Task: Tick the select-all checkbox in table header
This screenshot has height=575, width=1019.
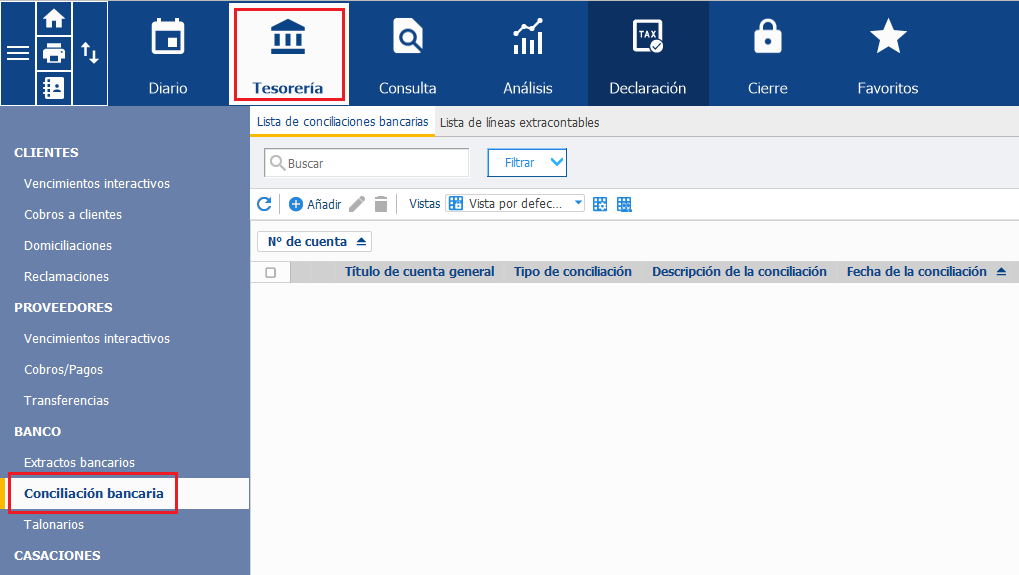Action: [270, 272]
